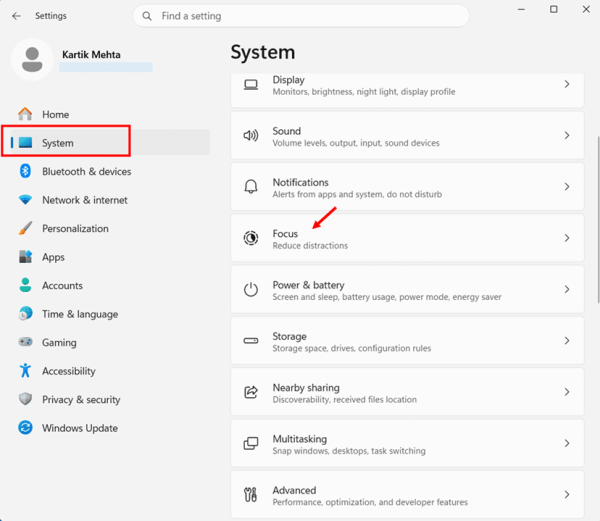Open Windows Update section

(80, 428)
